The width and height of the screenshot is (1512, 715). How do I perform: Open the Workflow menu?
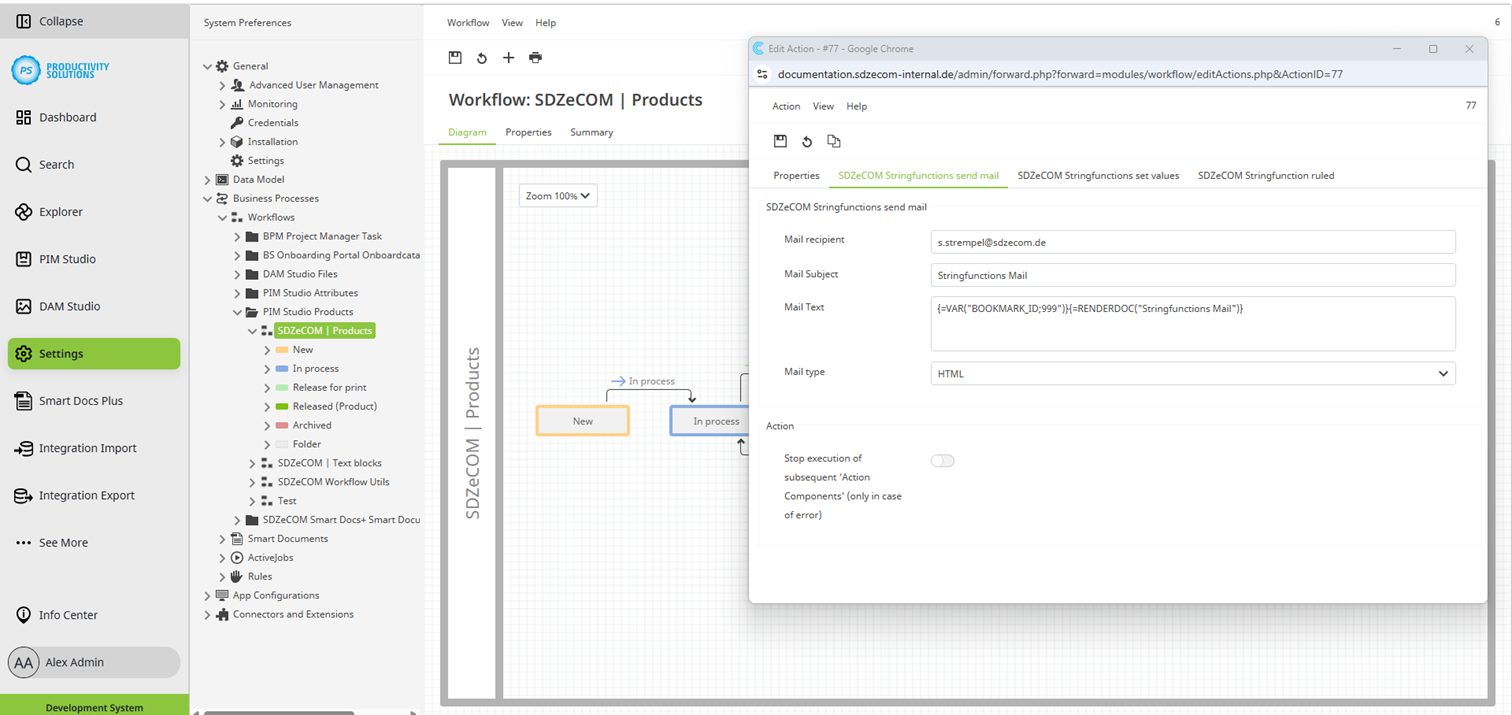coord(468,22)
